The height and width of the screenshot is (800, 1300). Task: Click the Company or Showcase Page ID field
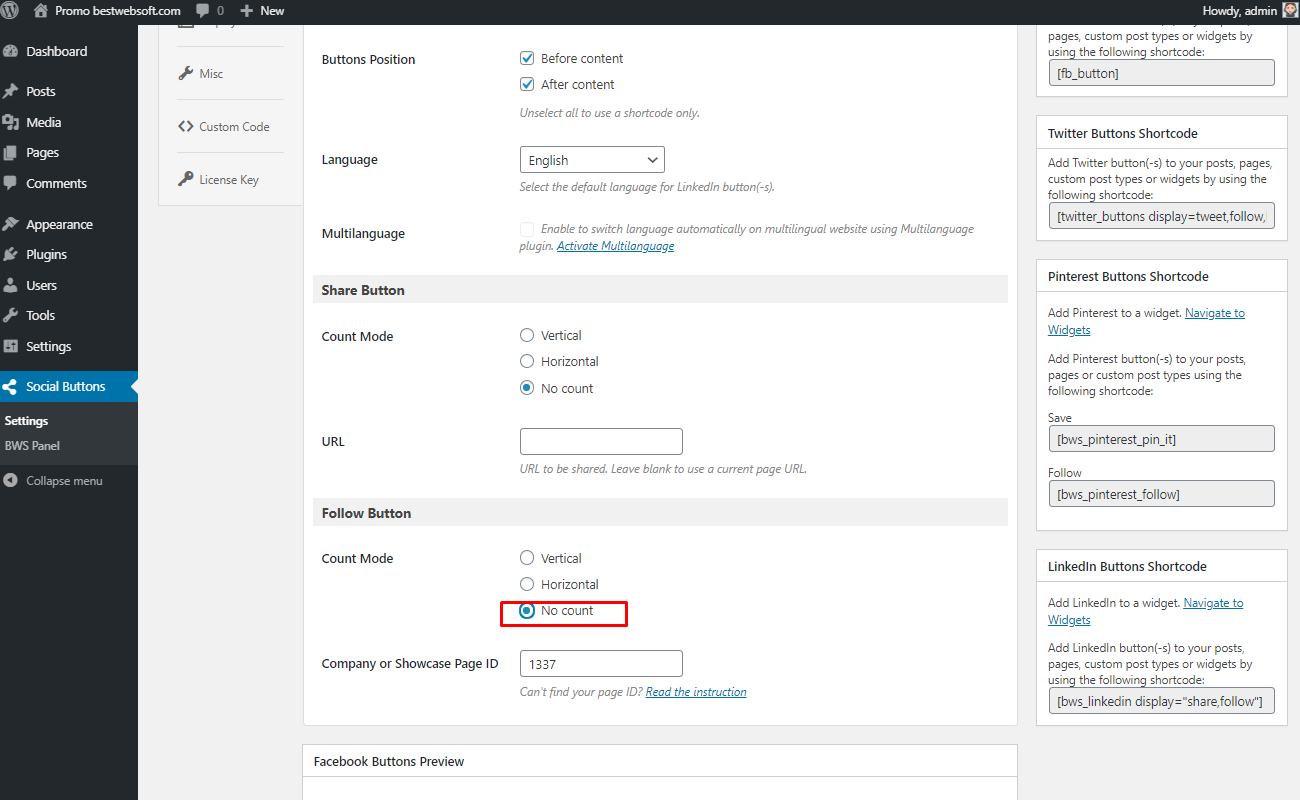(x=601, y=663)
